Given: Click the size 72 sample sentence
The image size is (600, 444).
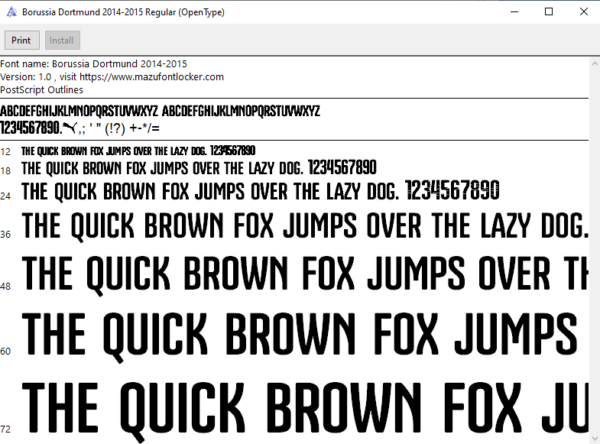Looking at the screenshot, I should pos(305,413).
